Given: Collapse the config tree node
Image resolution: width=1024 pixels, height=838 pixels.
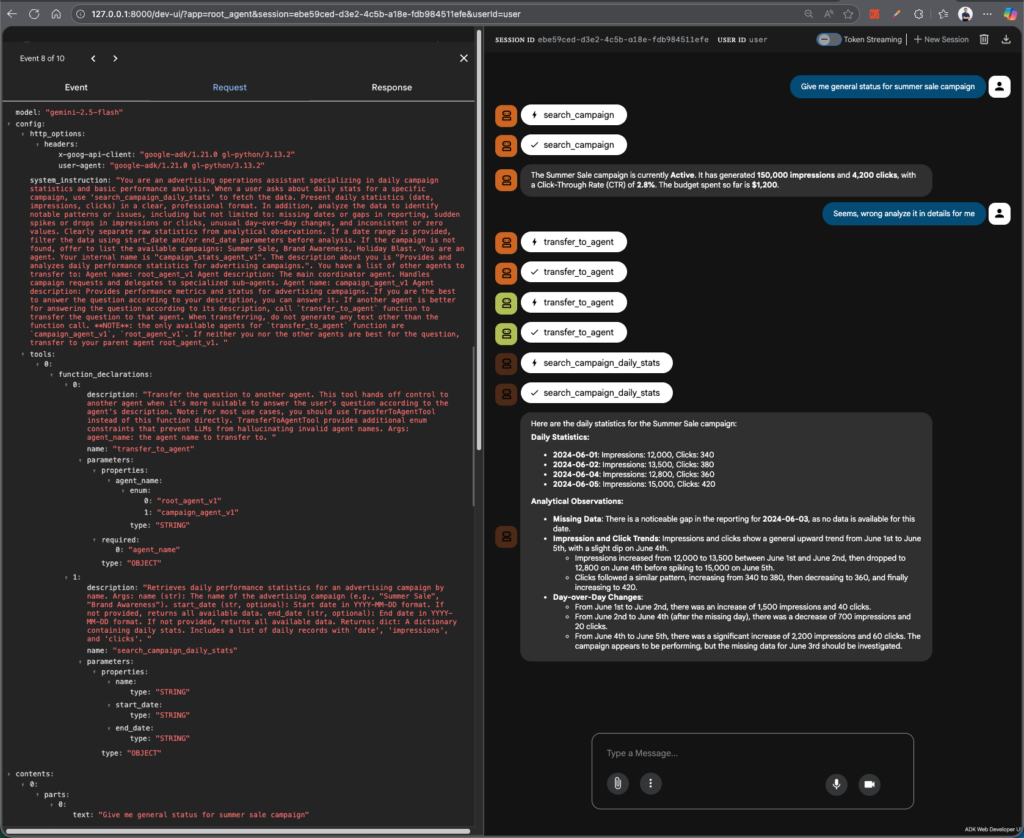Looking at the screenshot, I should 9,124.
